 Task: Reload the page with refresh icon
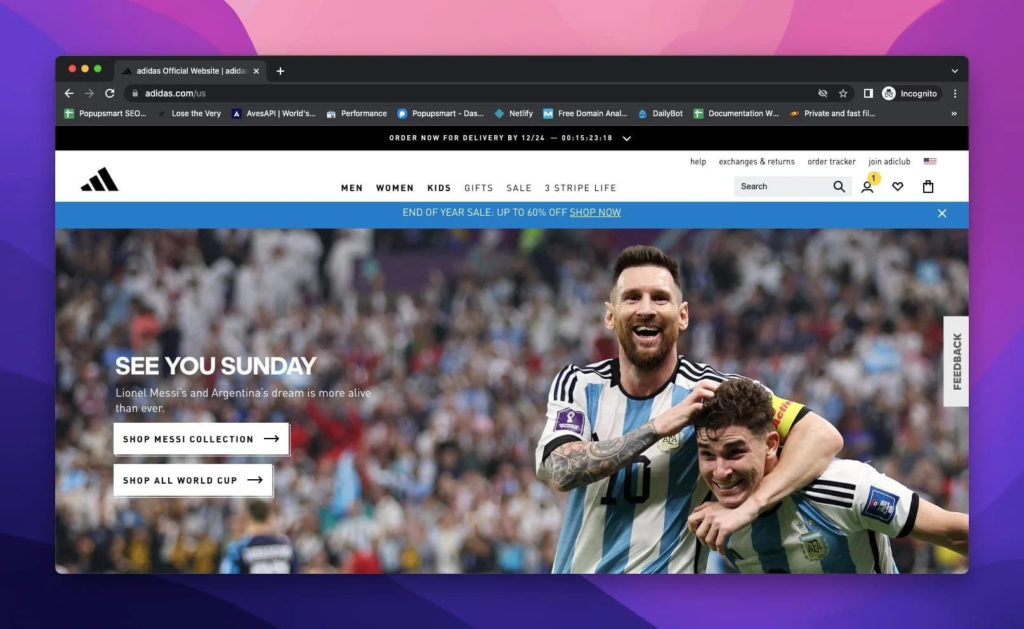(x=110, y=93)
